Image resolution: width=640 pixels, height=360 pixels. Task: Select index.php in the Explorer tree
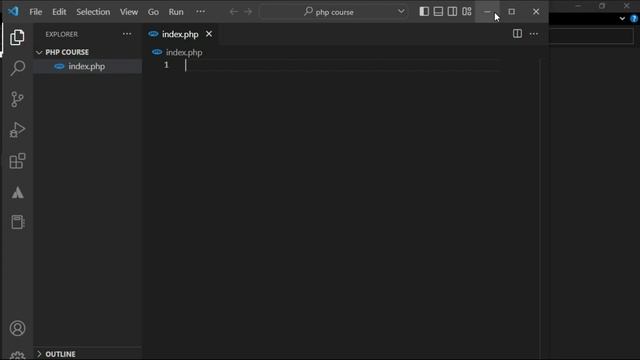(87, 66)
